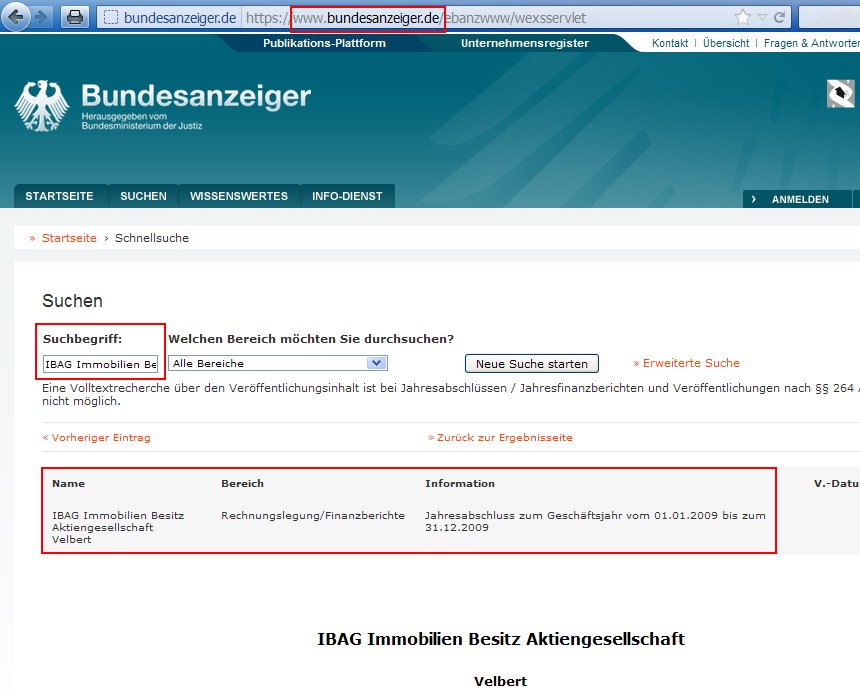The image size is (860, 695).
Task: Click the IBAG Immobilien Besitz name cell
Action: pos(118,527)
